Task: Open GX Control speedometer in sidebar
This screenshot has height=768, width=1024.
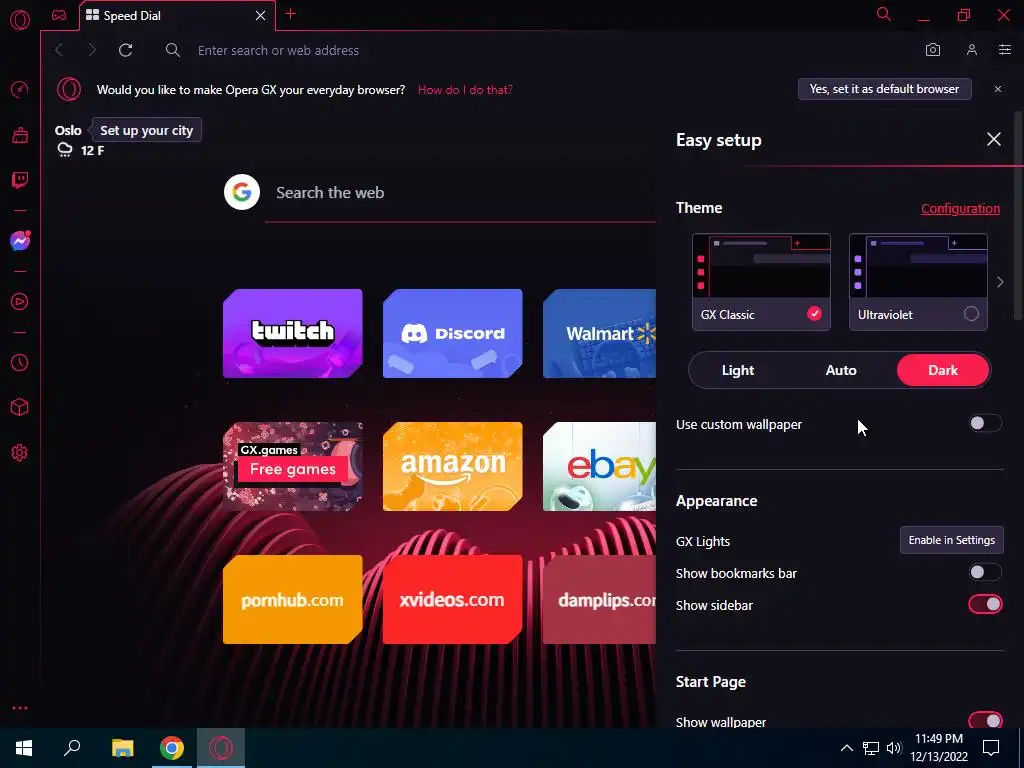Action: [x=20, y=89]
